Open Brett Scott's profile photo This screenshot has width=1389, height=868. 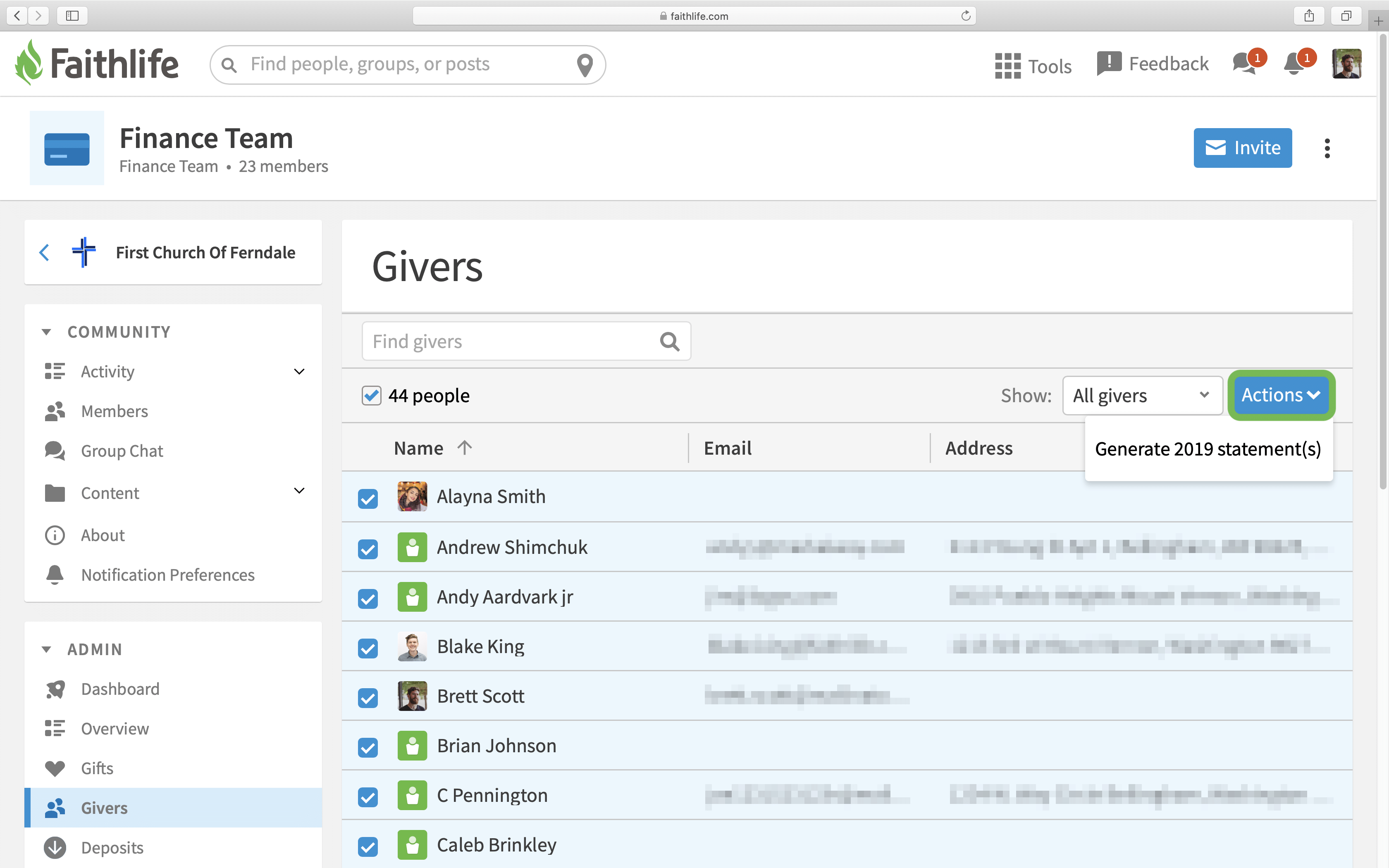412,696
